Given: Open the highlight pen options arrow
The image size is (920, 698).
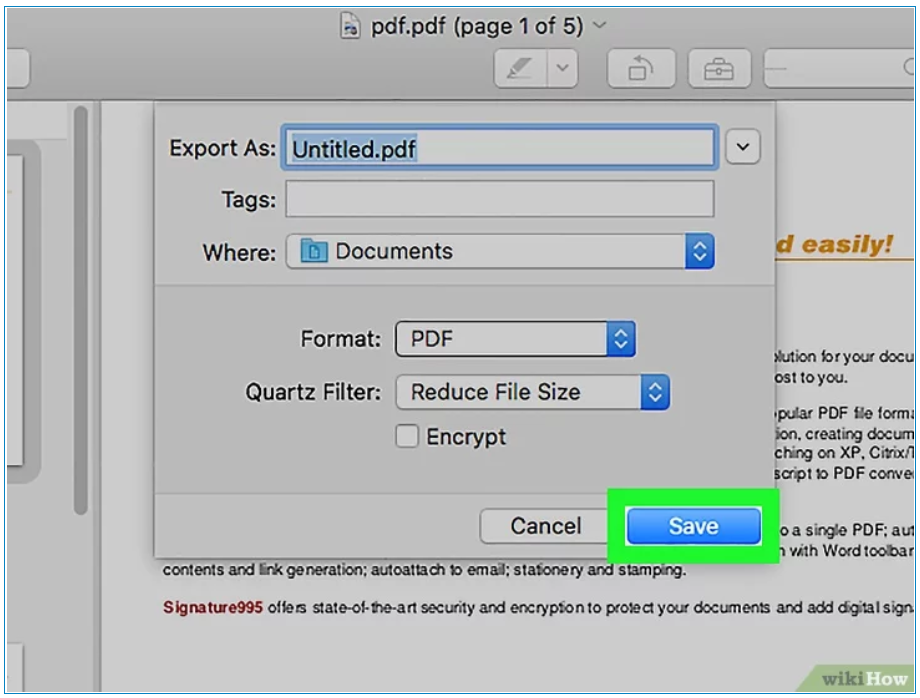Looking at the screenshot, I should (x=563, y=69).
